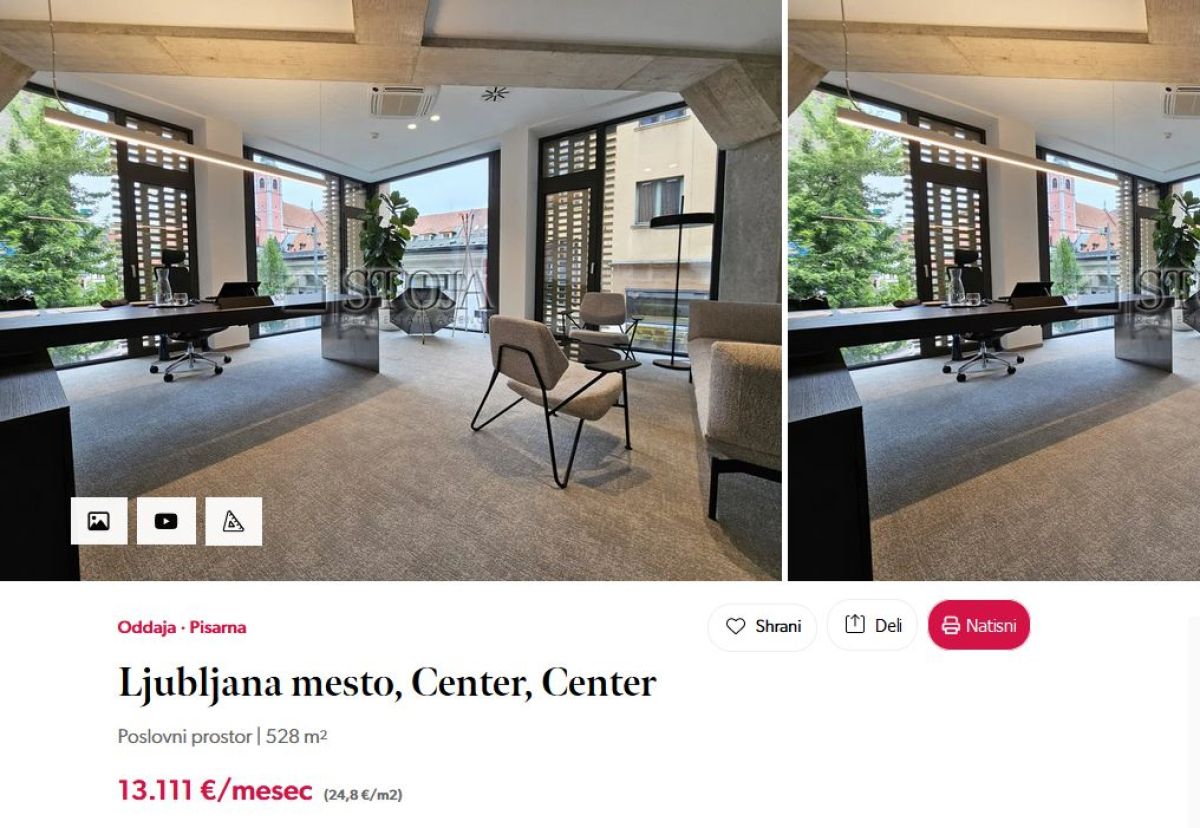Click the share arrow icon beside Deli
This screenshot has width=1200, height=828.
[855, 624]
